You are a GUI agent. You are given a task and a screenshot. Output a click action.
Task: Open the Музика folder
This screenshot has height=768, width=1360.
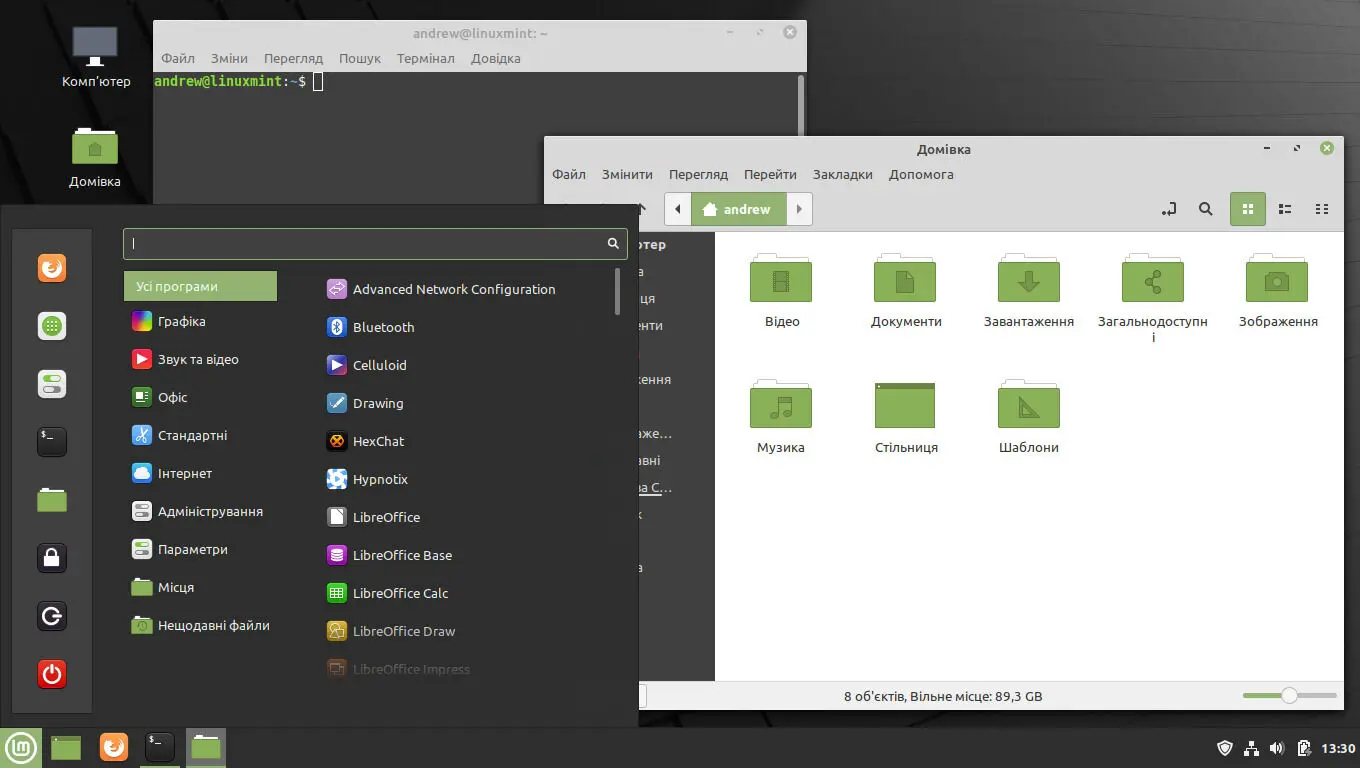pos(781,417)
